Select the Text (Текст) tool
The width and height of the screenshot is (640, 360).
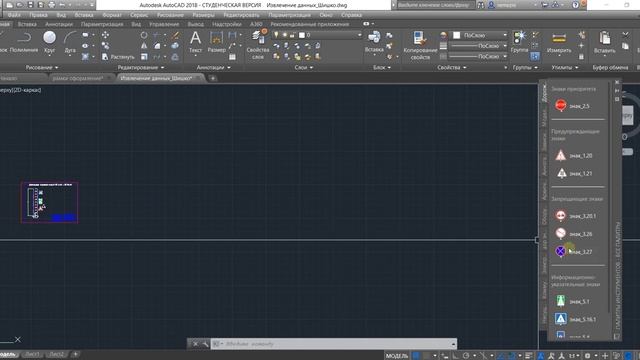(x=196, y=42)
